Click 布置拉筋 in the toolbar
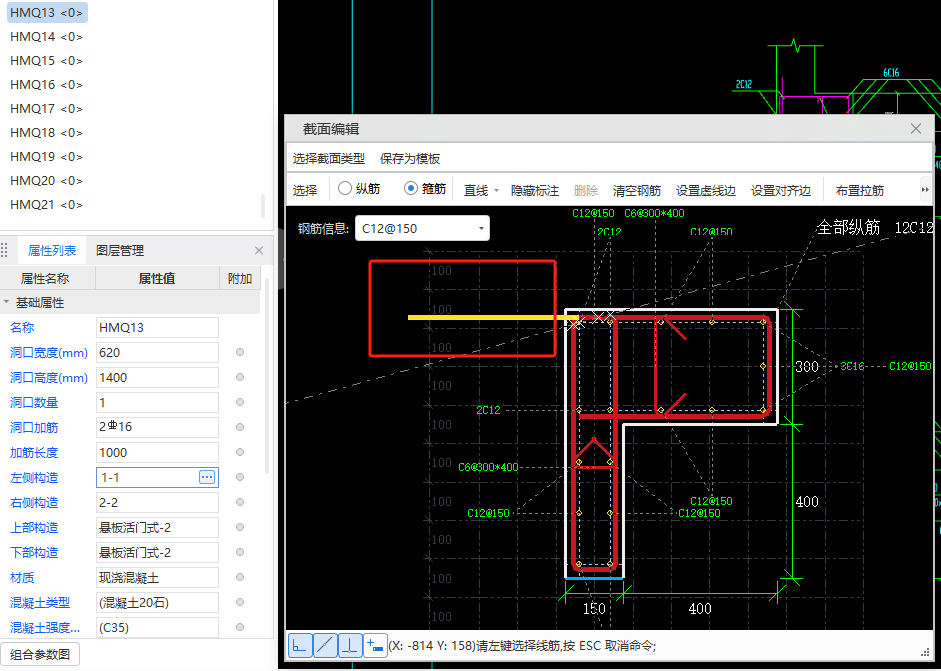 click(859, 190)
